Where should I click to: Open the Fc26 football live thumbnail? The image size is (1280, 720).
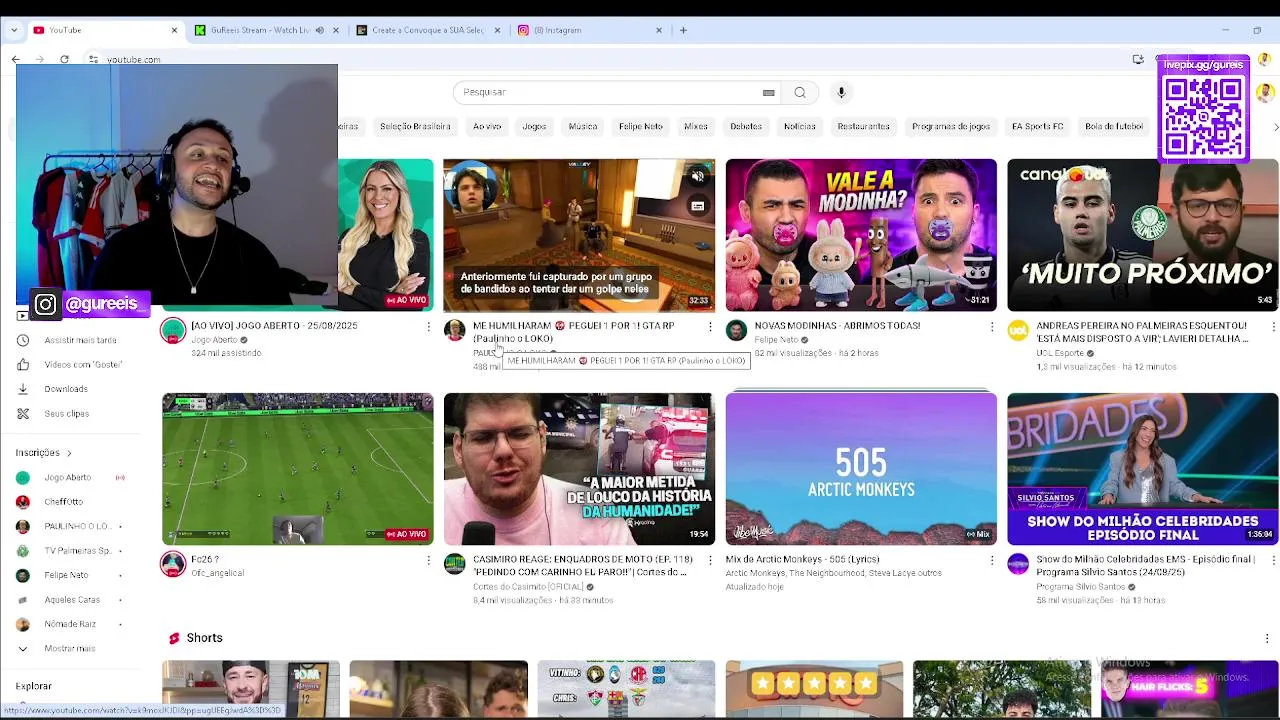[297, 469]
